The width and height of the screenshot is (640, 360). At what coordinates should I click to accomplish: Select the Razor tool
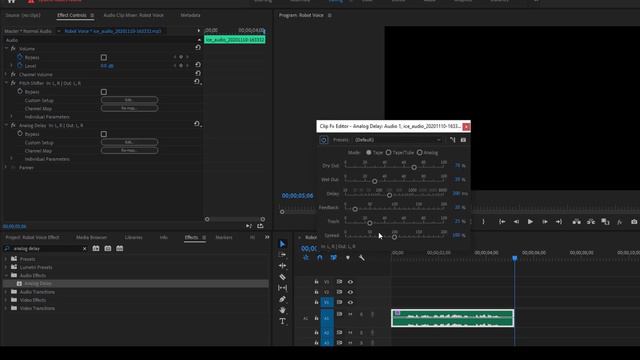click(282, 277)
